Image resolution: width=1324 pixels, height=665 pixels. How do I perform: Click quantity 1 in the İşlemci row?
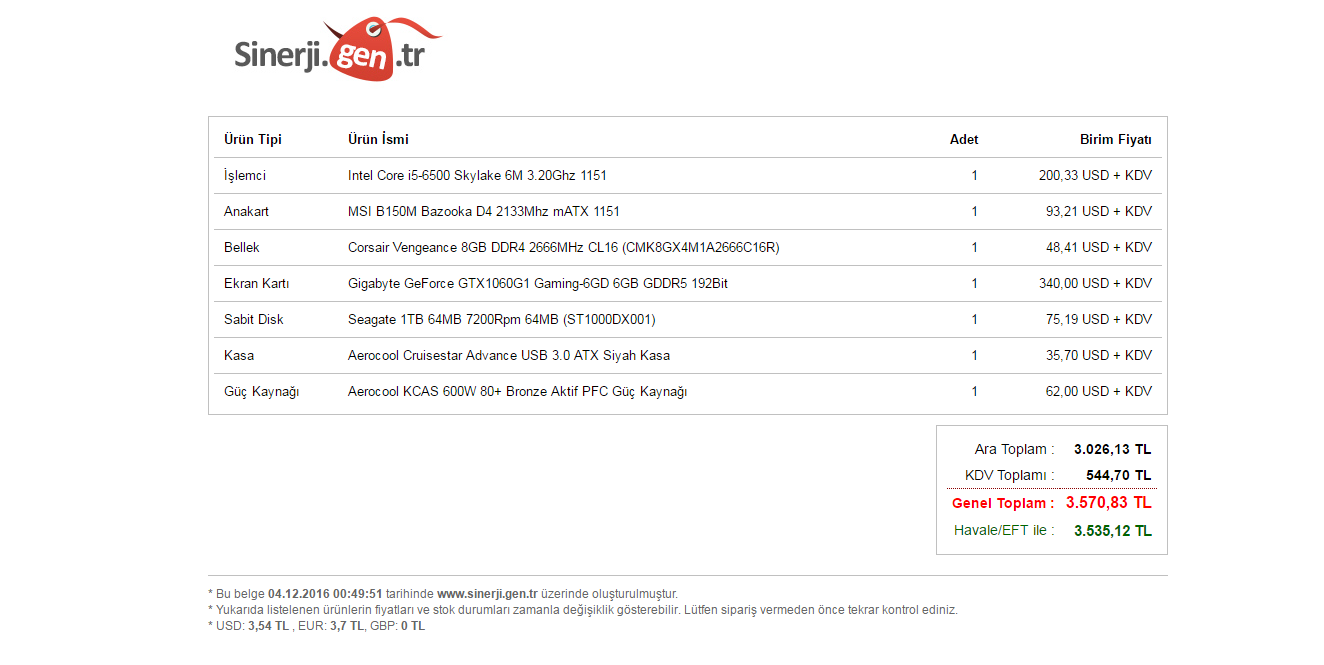pyautogui.click(x=975, y=175)
